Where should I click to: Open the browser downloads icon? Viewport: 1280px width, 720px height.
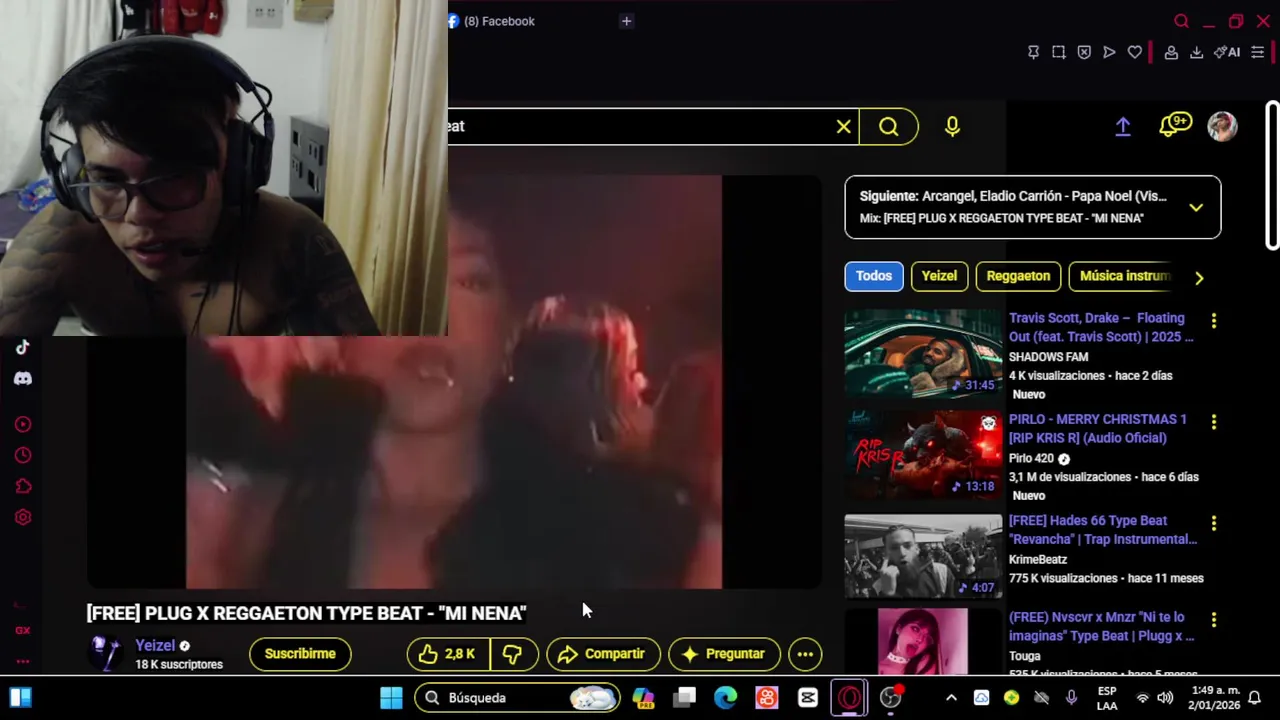1196,52
